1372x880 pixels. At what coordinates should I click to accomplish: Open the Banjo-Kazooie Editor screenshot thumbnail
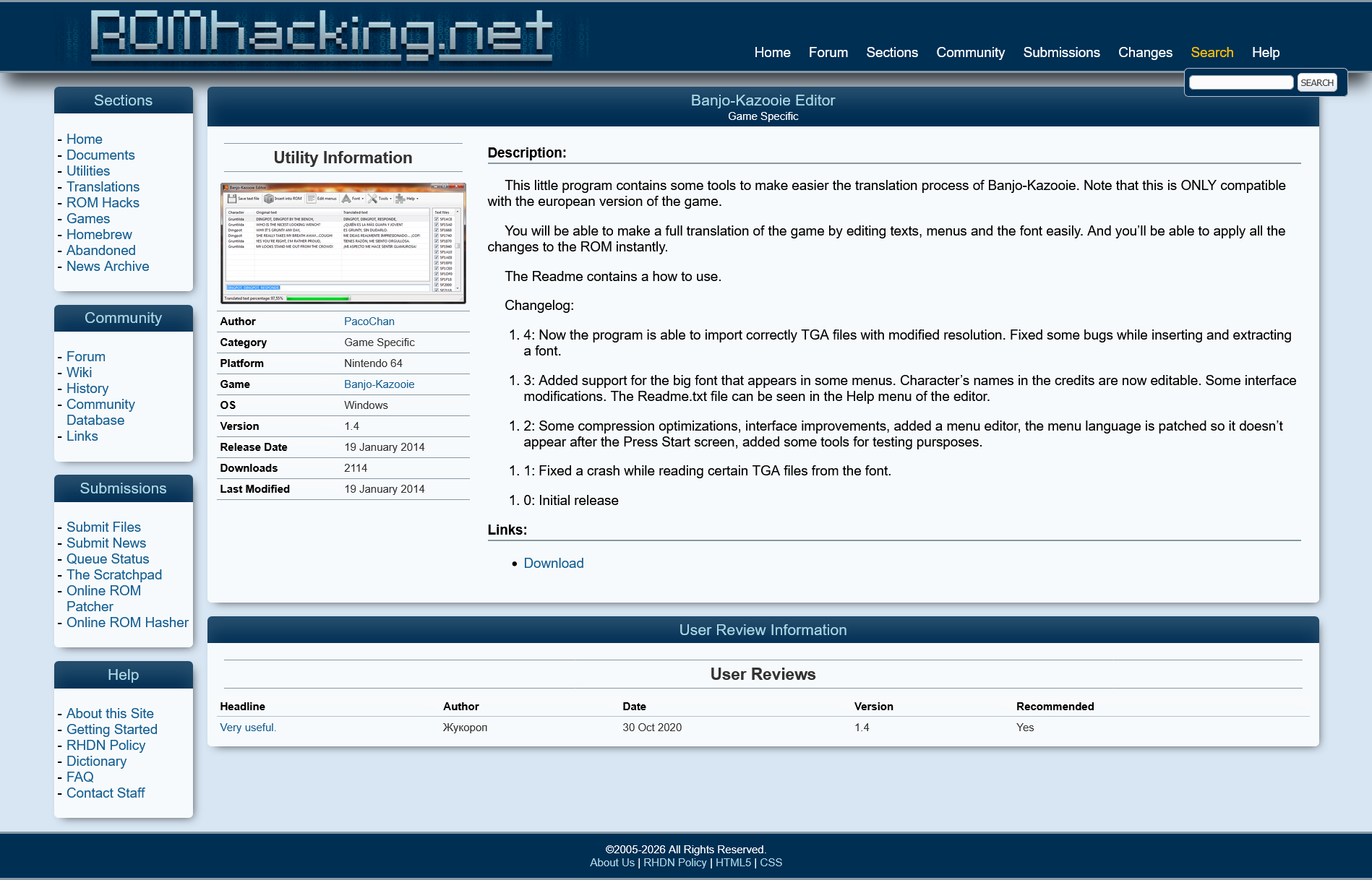[343, 243]
